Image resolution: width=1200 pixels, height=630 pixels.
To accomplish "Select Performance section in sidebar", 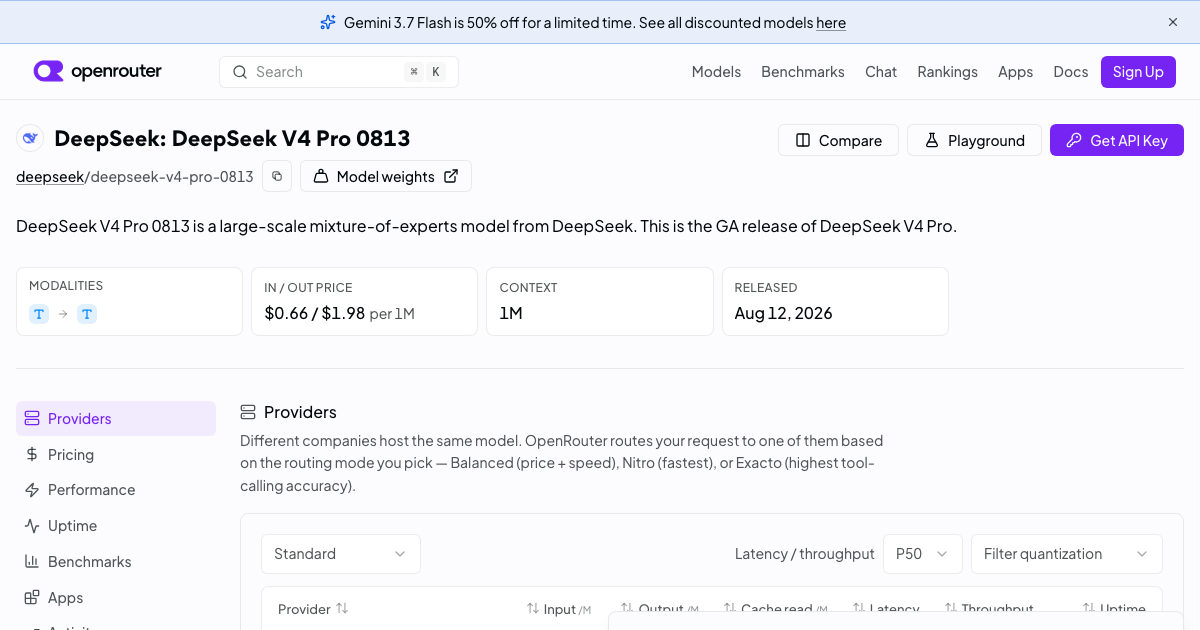I will click(x=116, y=490).
